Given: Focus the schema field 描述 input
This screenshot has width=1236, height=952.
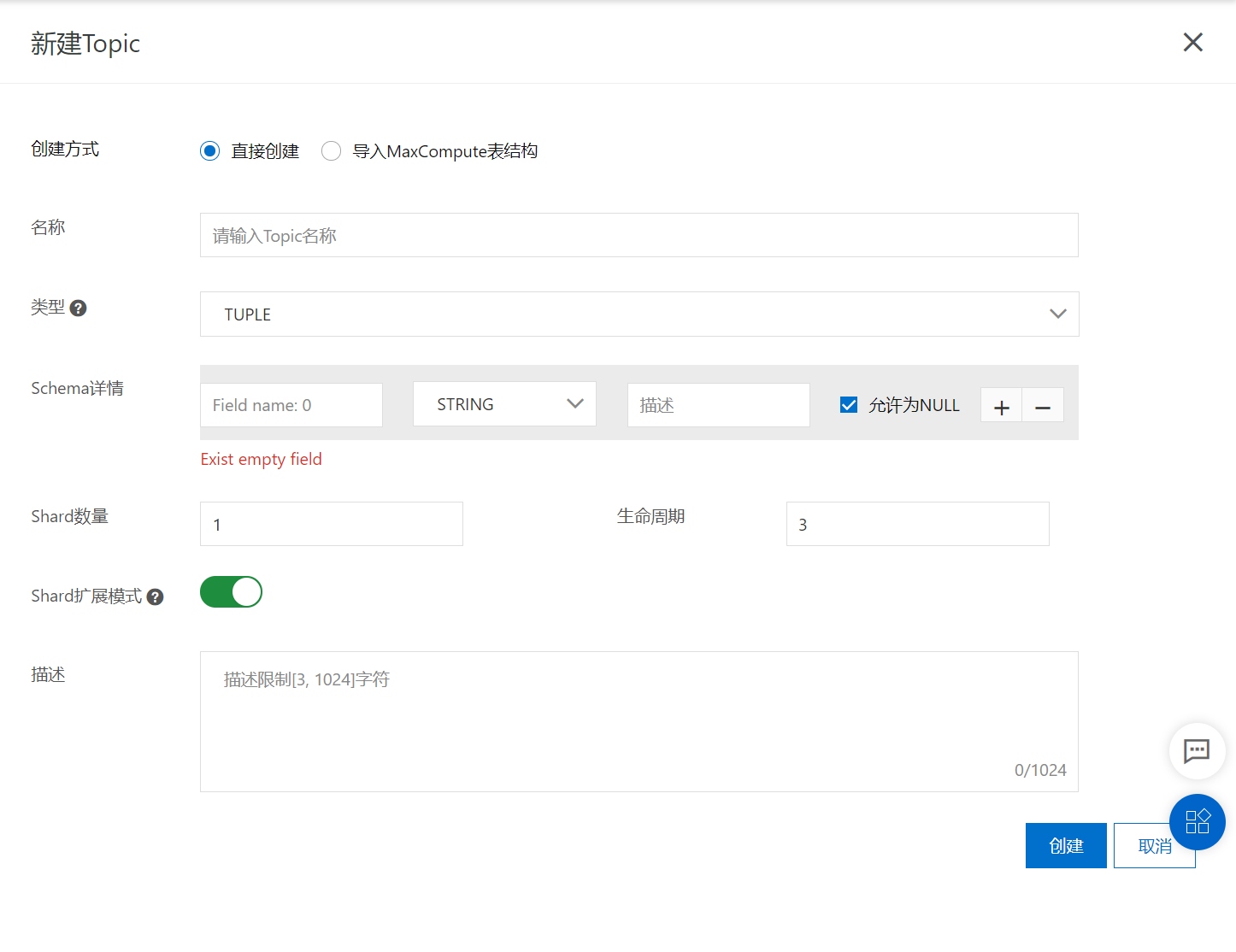Looking at the screenshot, I should [x=719, y=405].
